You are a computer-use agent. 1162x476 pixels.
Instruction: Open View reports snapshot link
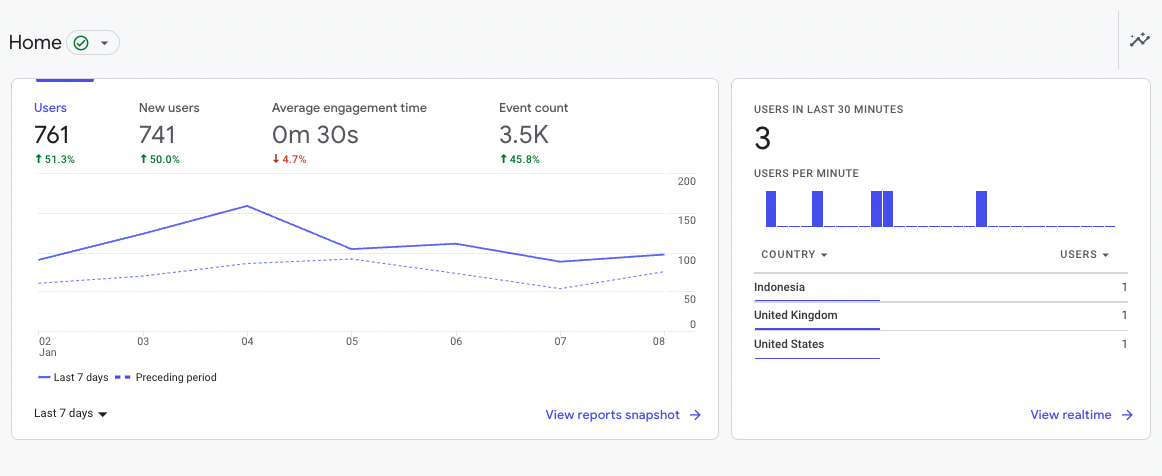[612, 415]
